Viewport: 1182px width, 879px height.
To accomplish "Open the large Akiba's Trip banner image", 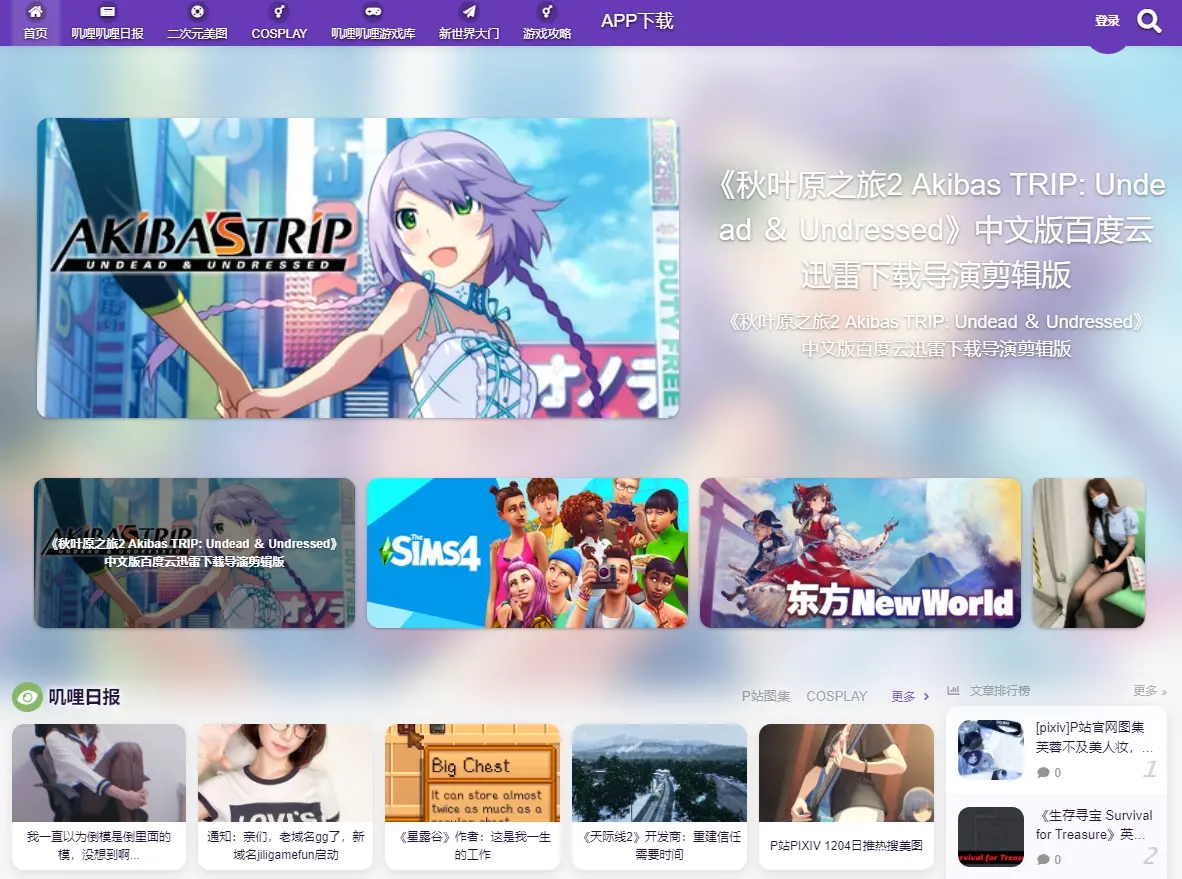I will coord(358,268).
